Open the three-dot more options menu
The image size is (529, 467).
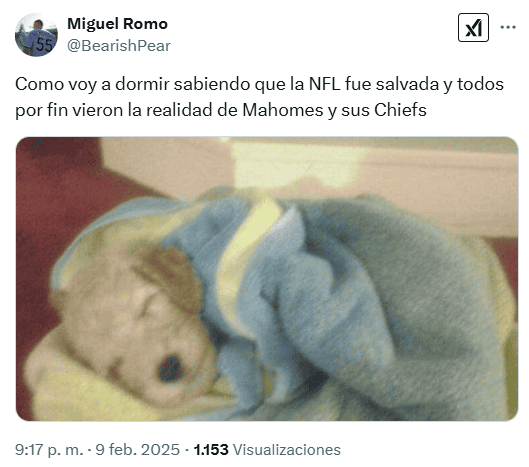pyautogui.click(x=508, y=27)
